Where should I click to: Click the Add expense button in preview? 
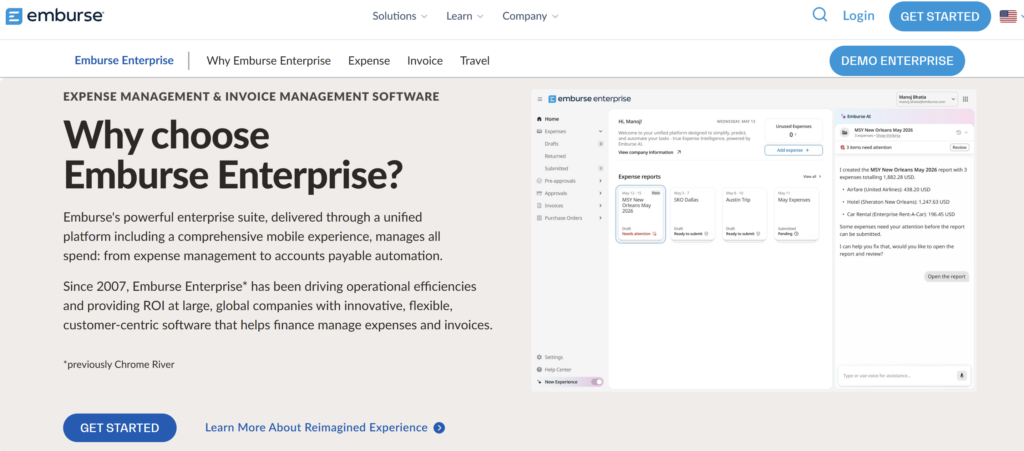(793, 150)
